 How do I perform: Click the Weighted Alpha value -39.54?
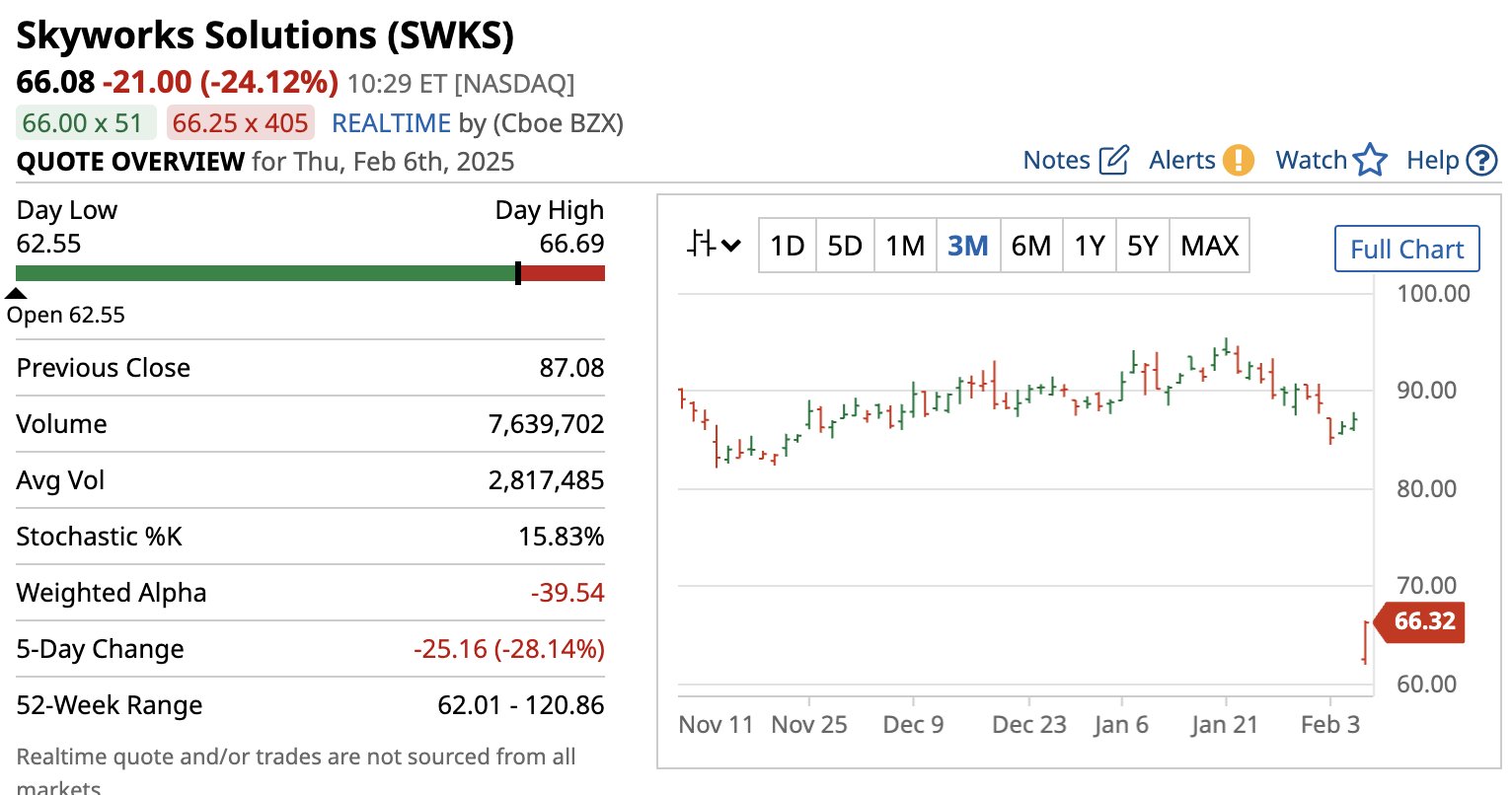pos(567,593)
